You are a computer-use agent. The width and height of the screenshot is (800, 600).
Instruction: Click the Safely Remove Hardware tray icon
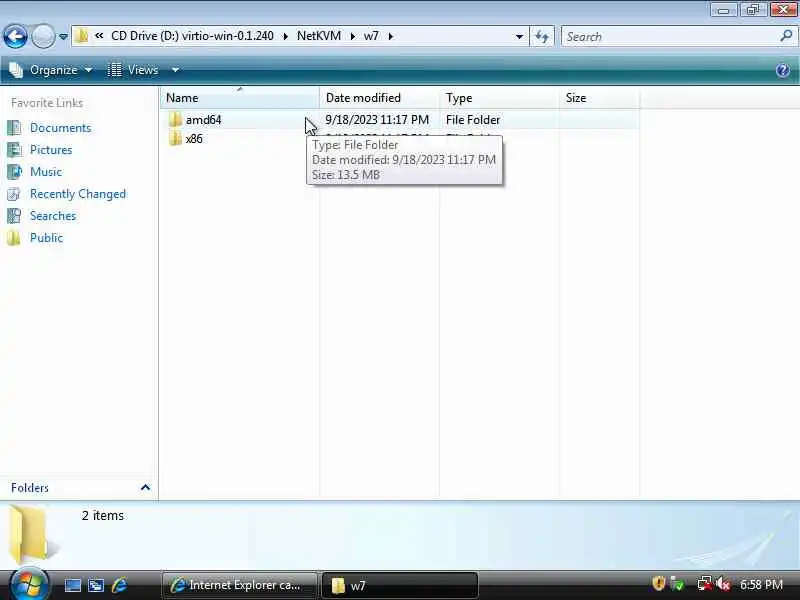678,584
